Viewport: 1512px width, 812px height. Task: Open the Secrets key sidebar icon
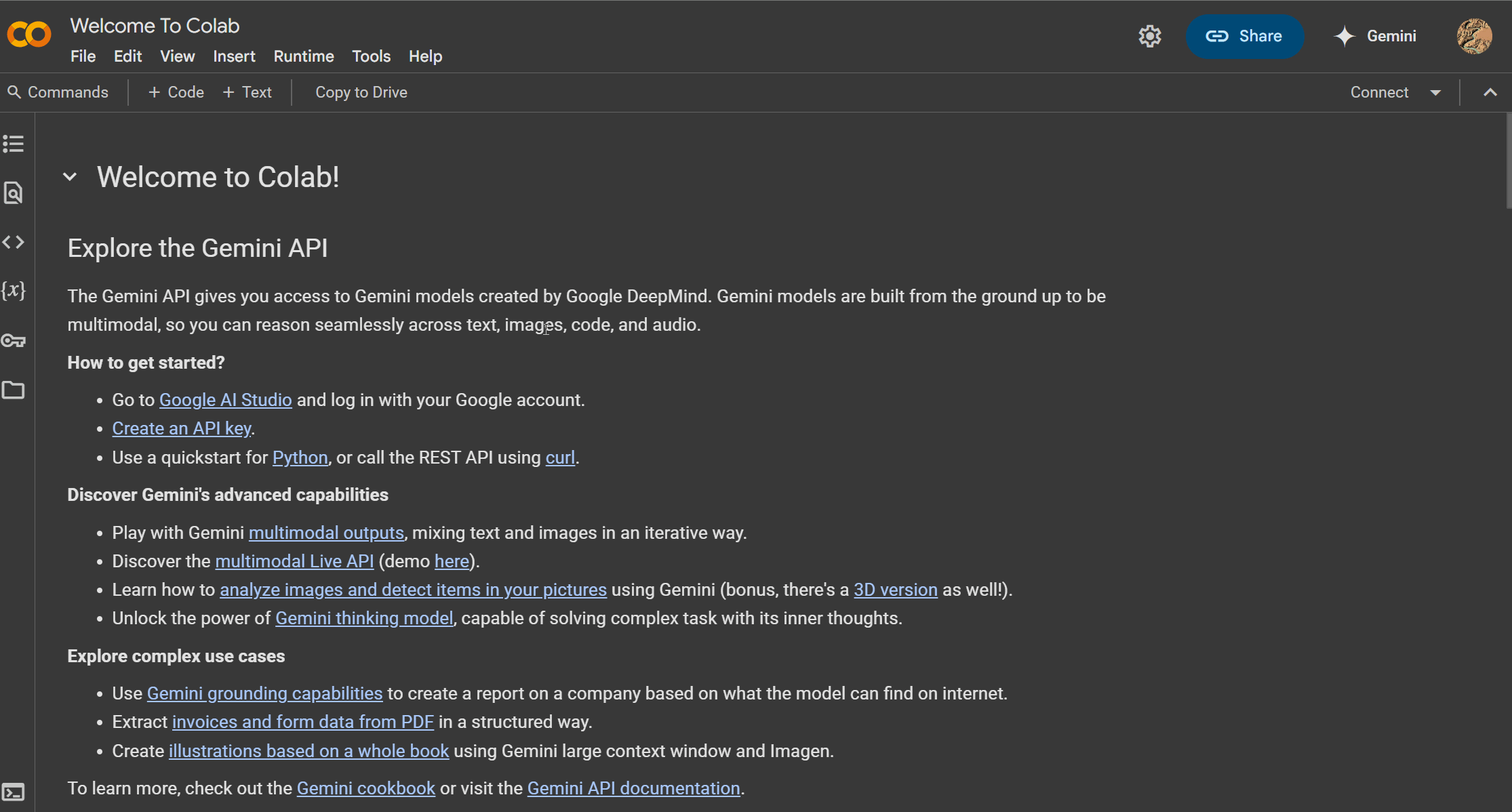coord(14,340)
